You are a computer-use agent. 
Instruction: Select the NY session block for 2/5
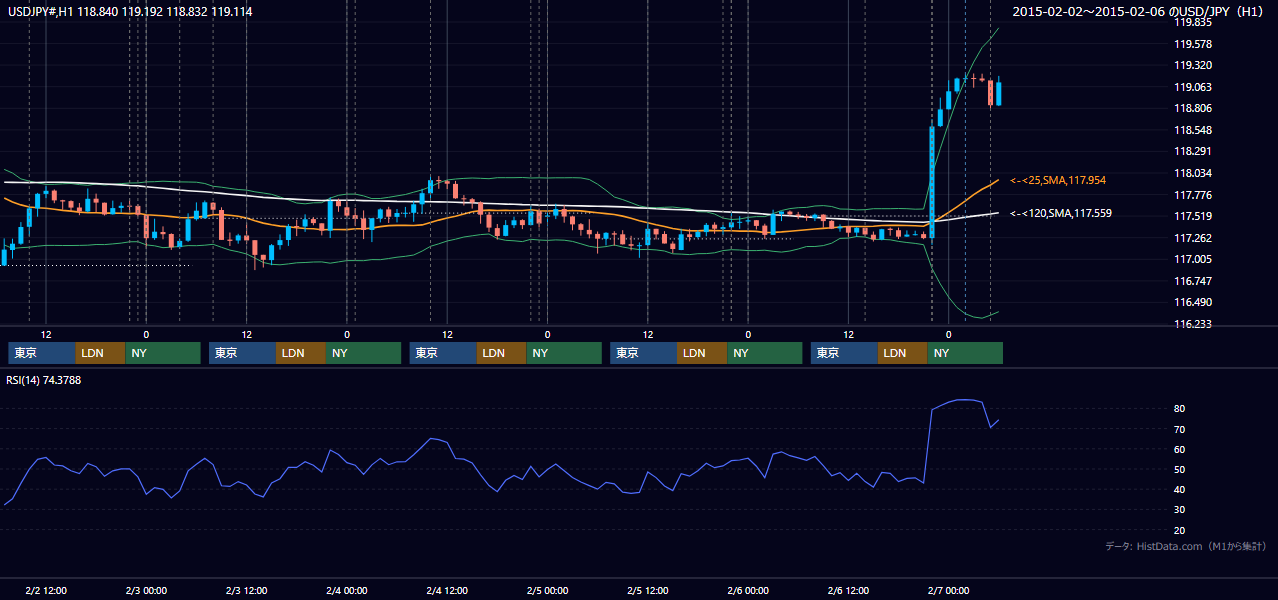765,353
